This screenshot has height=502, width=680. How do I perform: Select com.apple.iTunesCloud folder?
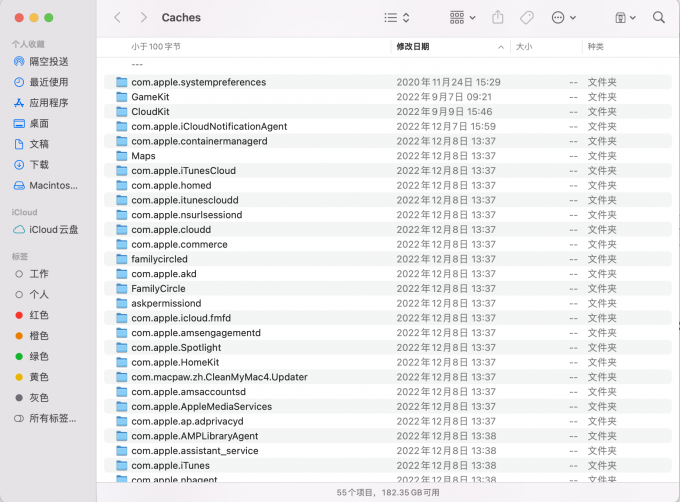(388, 170)
